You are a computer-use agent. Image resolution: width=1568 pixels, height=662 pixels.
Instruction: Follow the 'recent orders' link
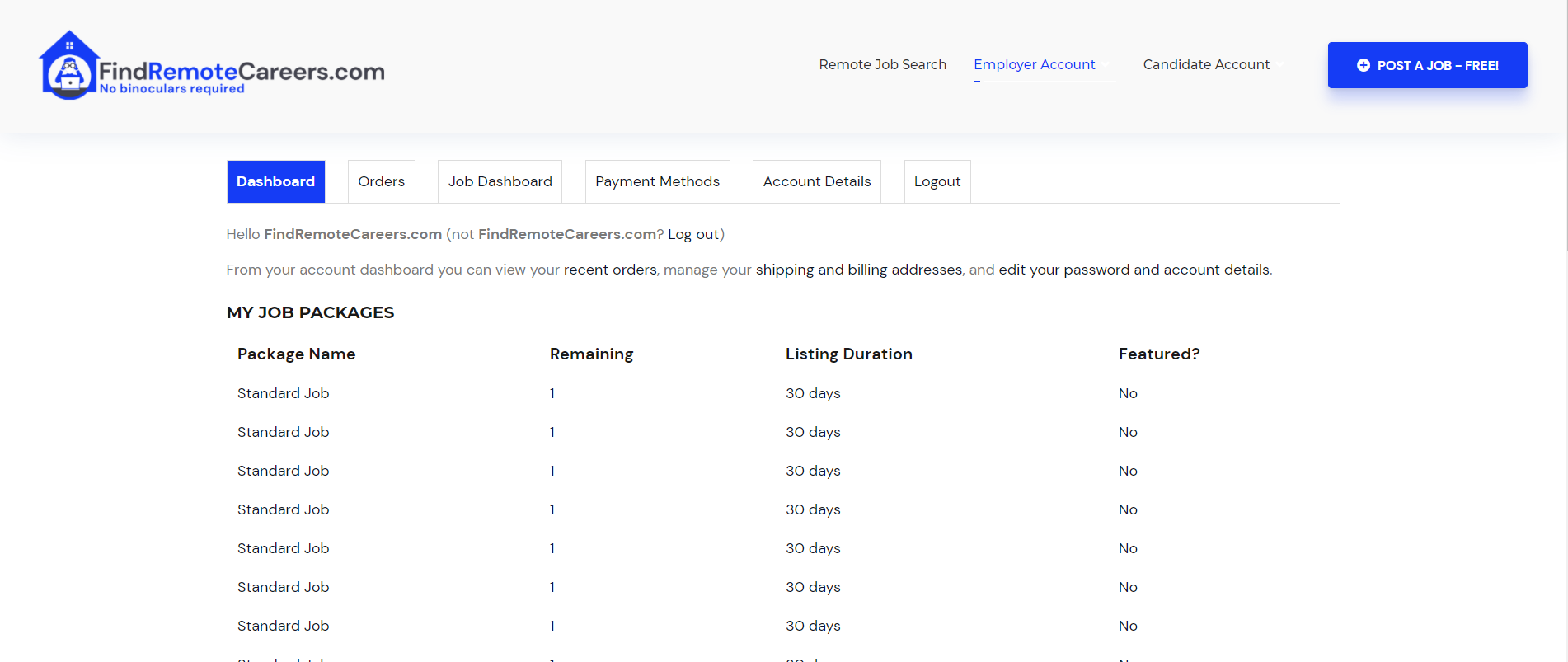[x=610, y=270]
